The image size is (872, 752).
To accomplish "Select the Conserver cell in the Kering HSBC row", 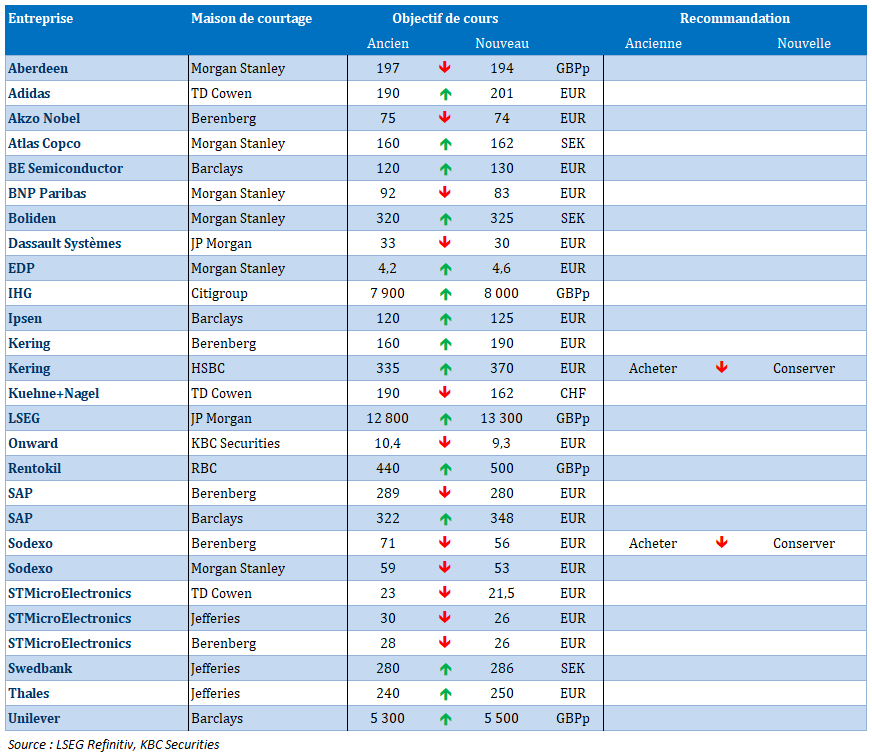I will (803, 368).
